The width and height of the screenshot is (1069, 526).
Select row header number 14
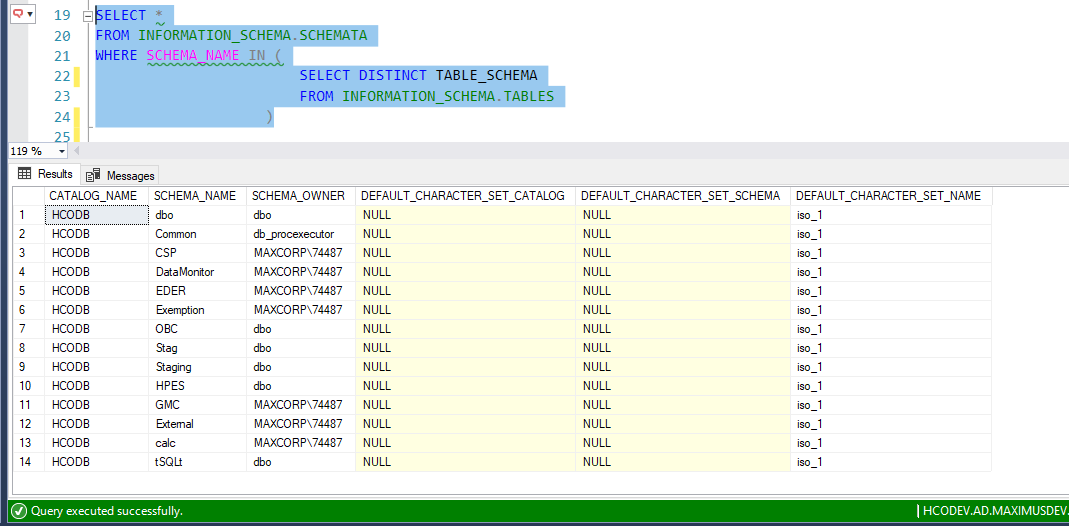(x=29, y=462)
